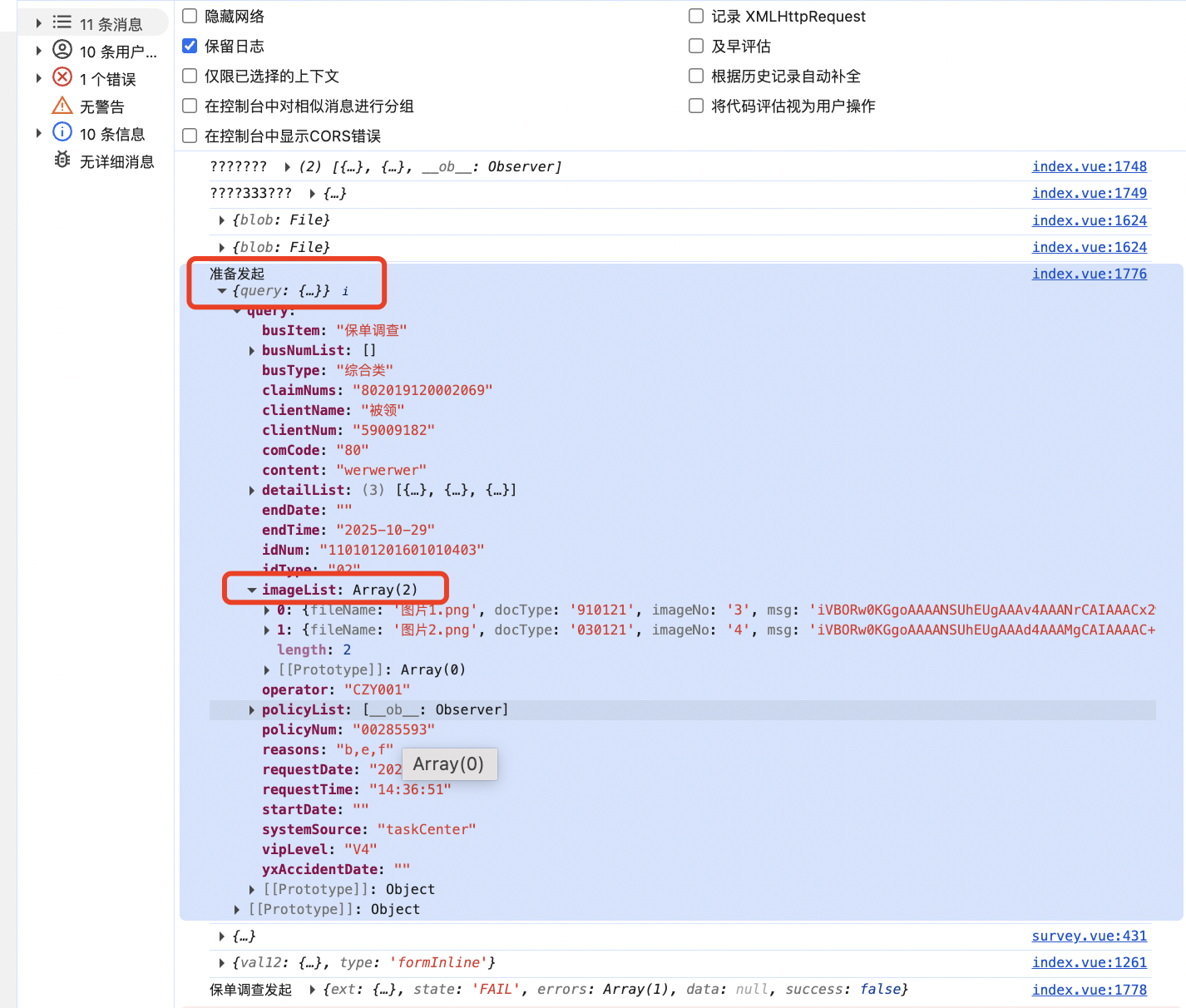Expand the 1 个错误 sidebar group
The height and width of the screenshot is (1008, 1186).
38,78
